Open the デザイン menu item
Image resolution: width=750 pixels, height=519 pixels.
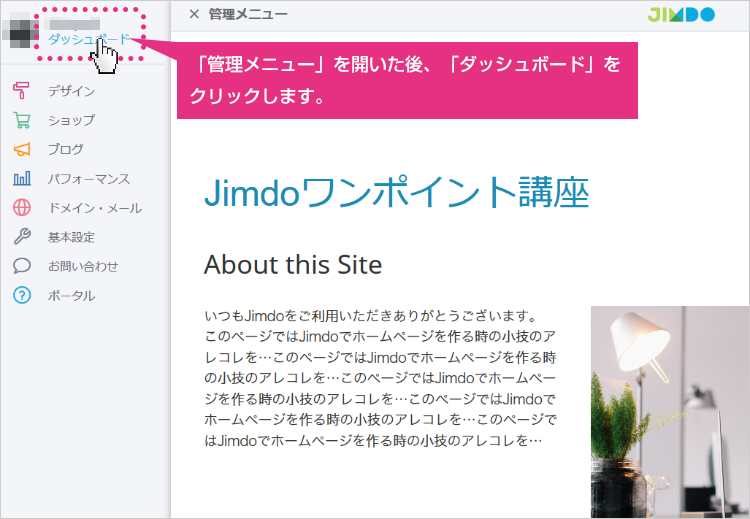[71, 91]
